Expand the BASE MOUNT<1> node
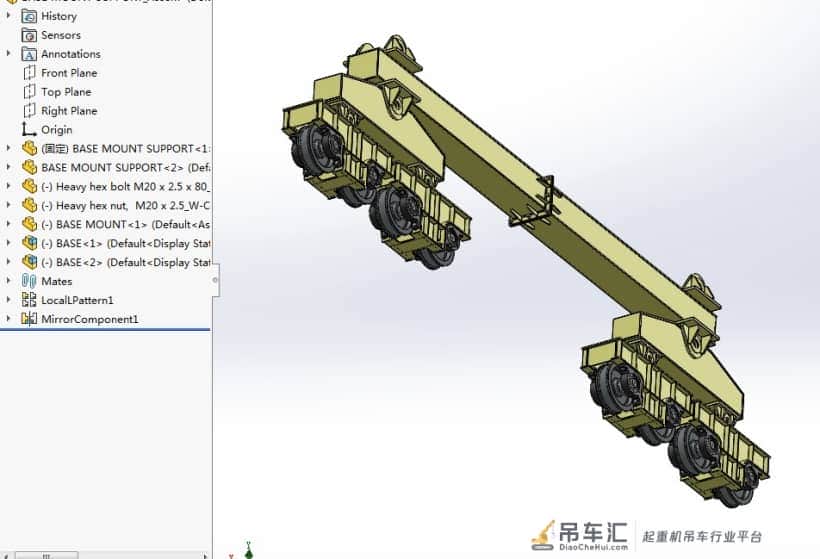Image resolution: width=820 pixels, height=559 pixels. pyautogui.click(x=8, y=224)
